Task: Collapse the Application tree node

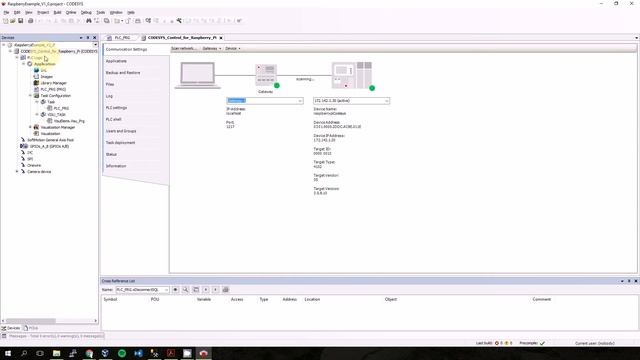Action: 24,64
